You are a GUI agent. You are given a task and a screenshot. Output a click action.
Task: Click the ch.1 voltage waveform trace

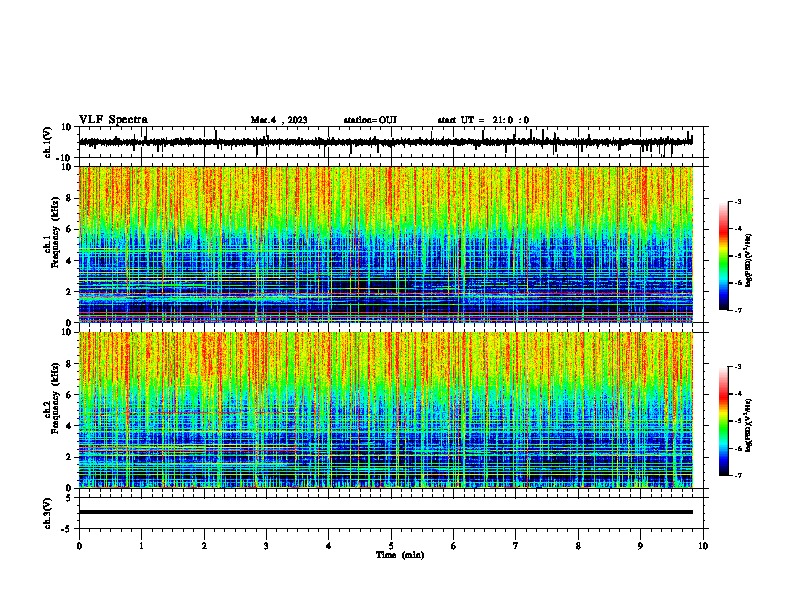tap(385, 142)
